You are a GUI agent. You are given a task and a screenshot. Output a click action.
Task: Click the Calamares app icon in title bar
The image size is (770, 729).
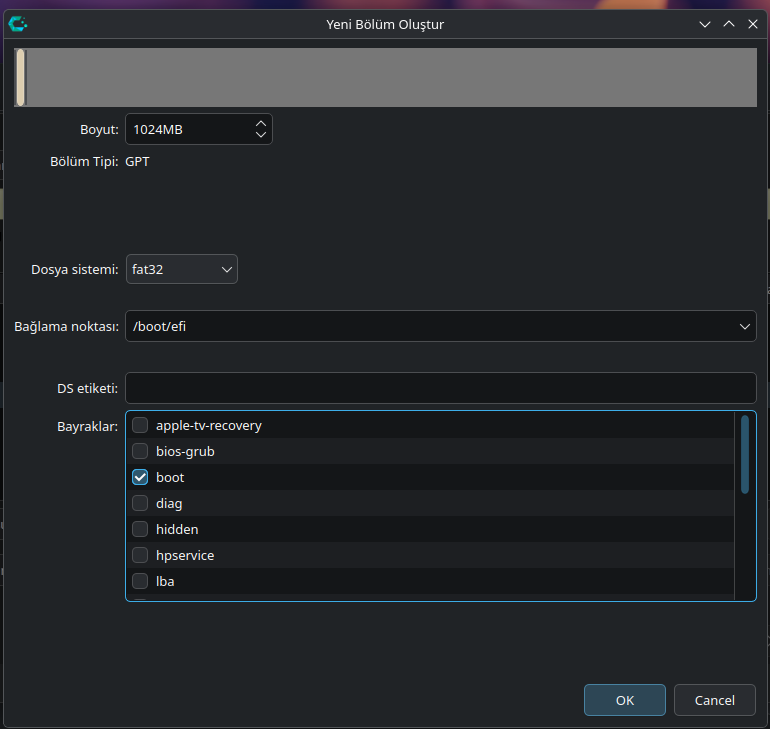coord(18,24)
